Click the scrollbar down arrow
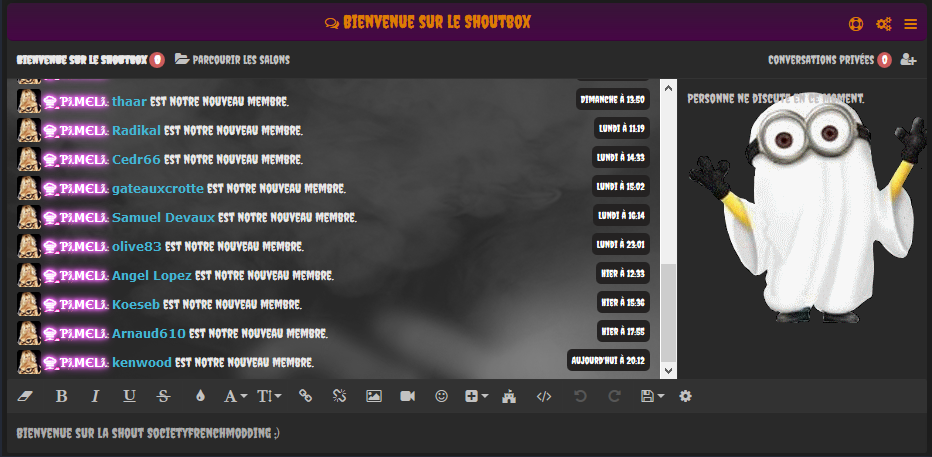This screenshot has width=932, height=457. click(x=669, y=371)
